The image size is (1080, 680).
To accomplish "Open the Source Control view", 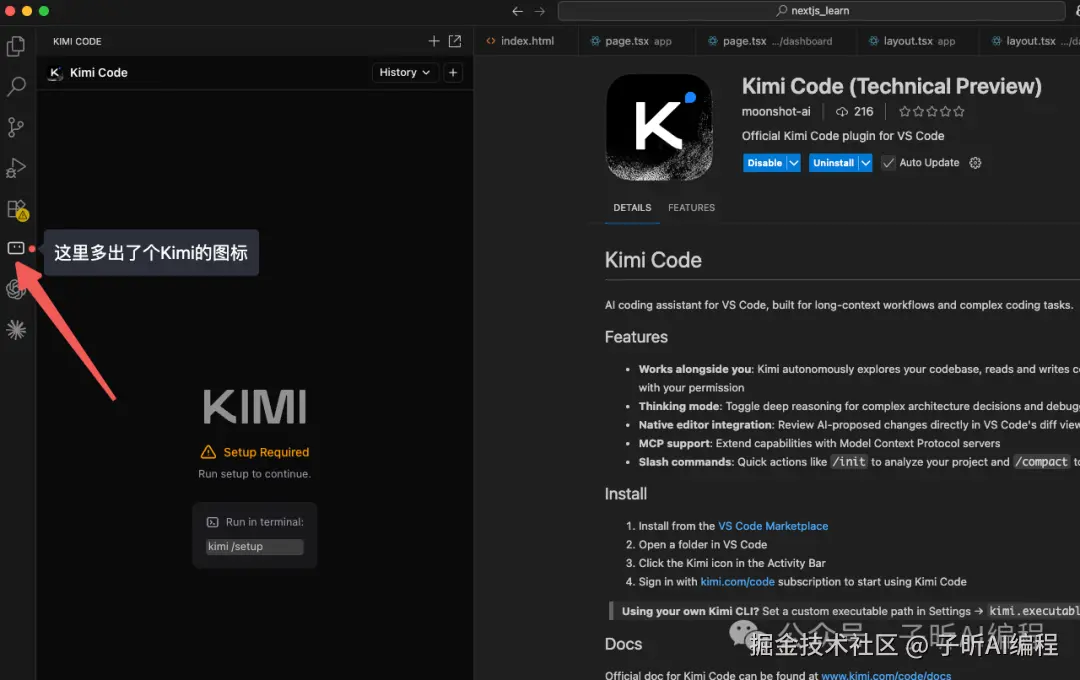I will tap(16, 127).
